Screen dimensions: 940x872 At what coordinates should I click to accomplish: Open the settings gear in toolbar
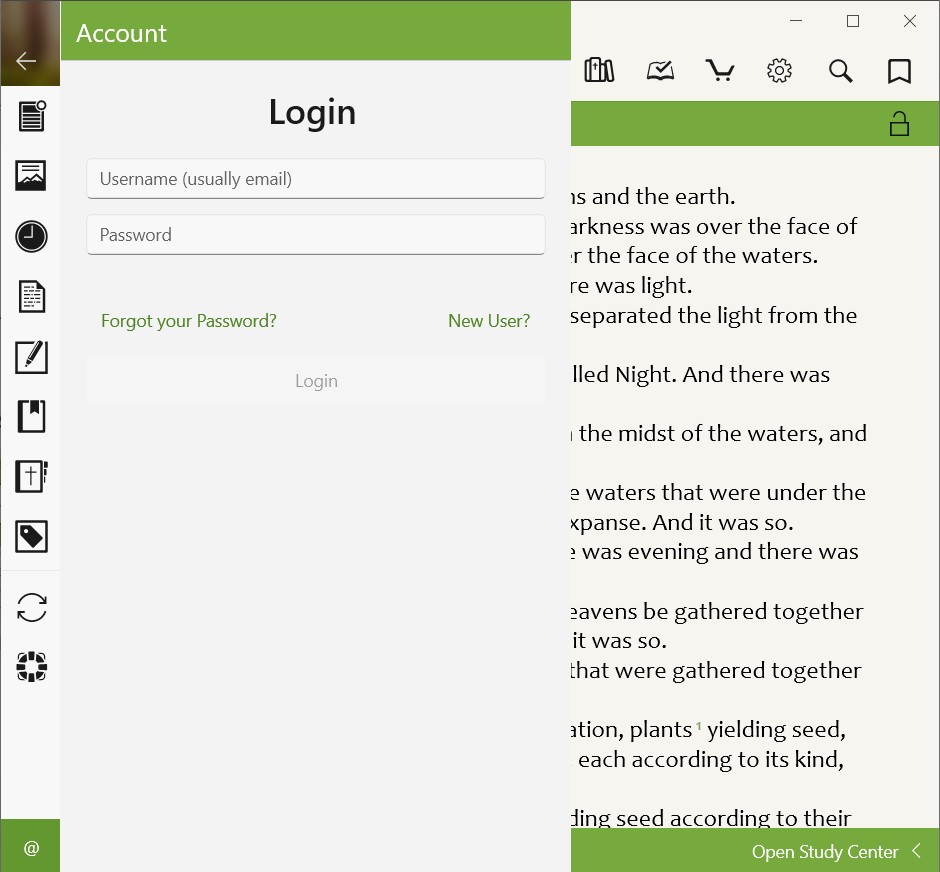[x=779, y=70]
